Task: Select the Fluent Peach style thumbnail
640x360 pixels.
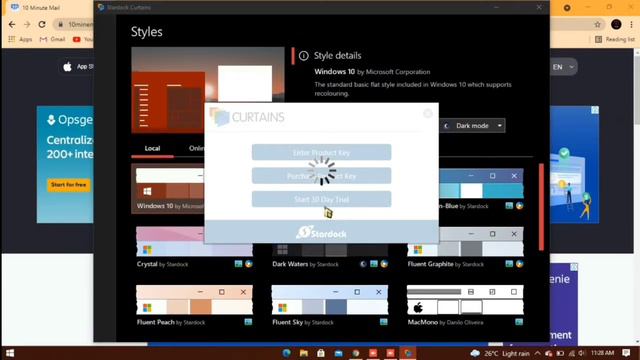Action: (194, 300)
